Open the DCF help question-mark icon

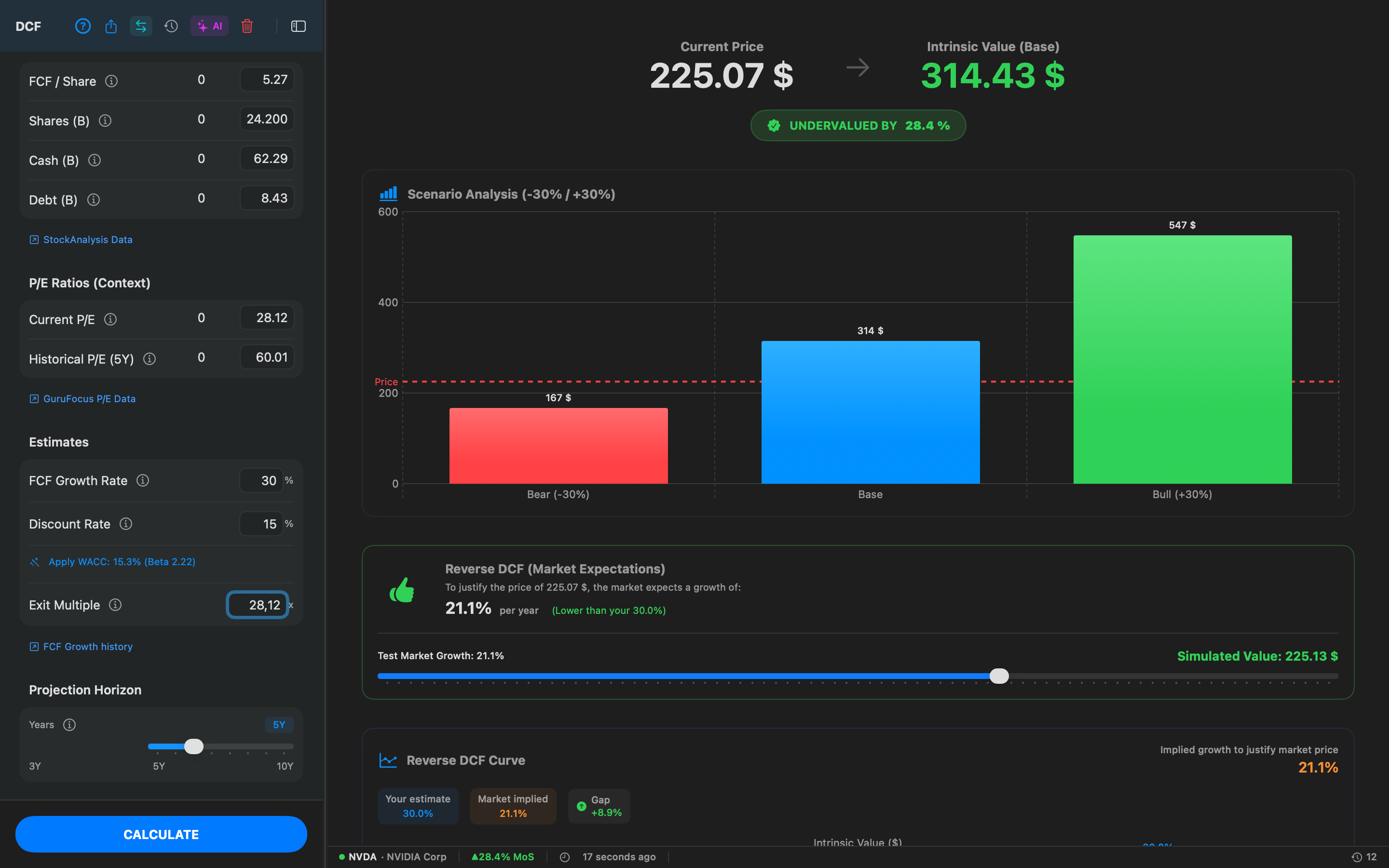[82, 26]
